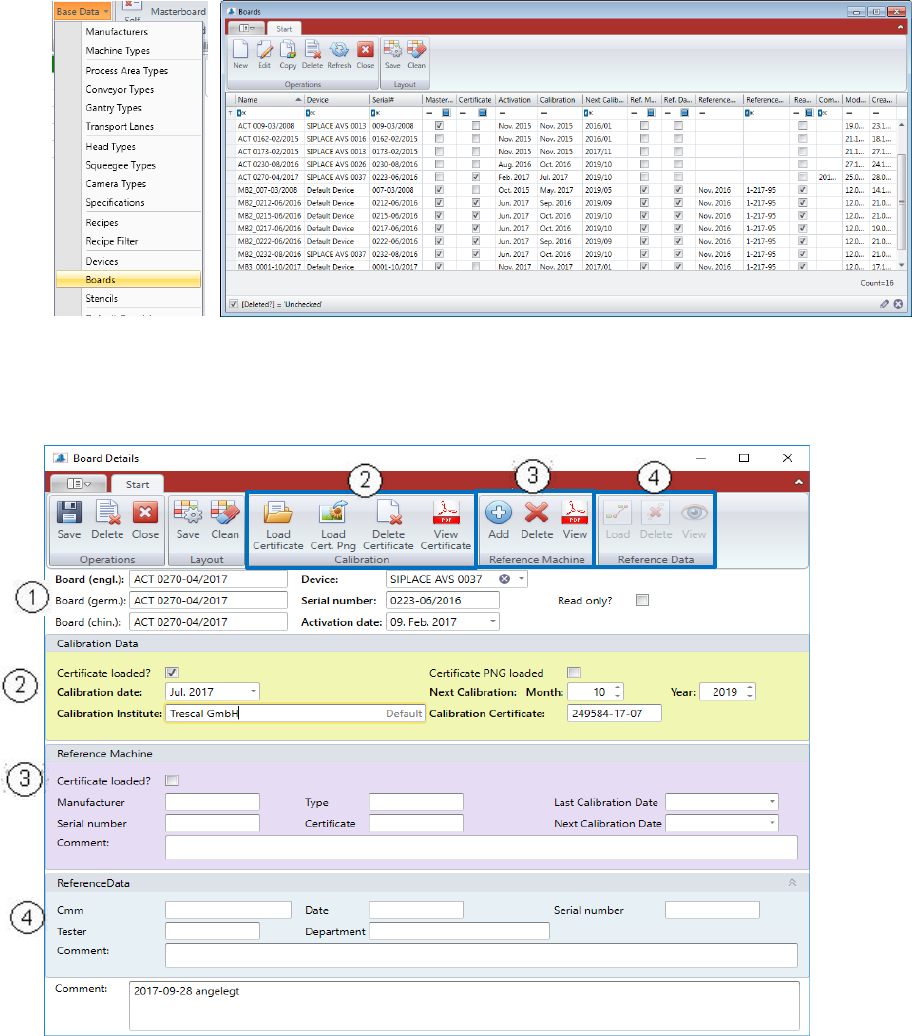912x1036 pixels.
Task: Click Clean layout icon in Board Details
Action: (225, 512)
